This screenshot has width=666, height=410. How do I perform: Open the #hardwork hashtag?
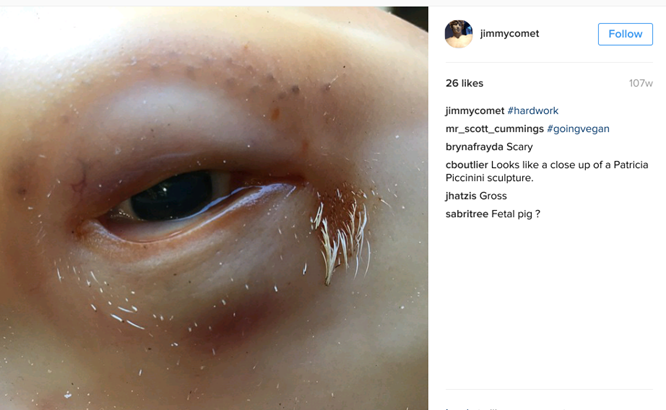tap(533, 111)
